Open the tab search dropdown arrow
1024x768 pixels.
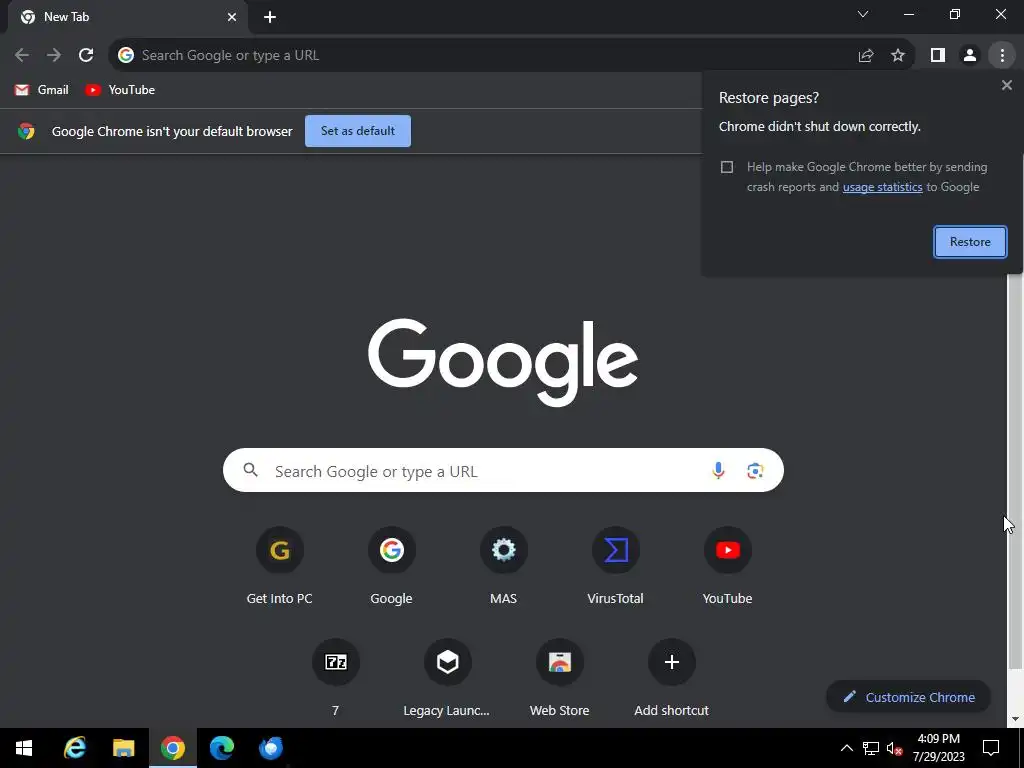click(x=863, y=14)
